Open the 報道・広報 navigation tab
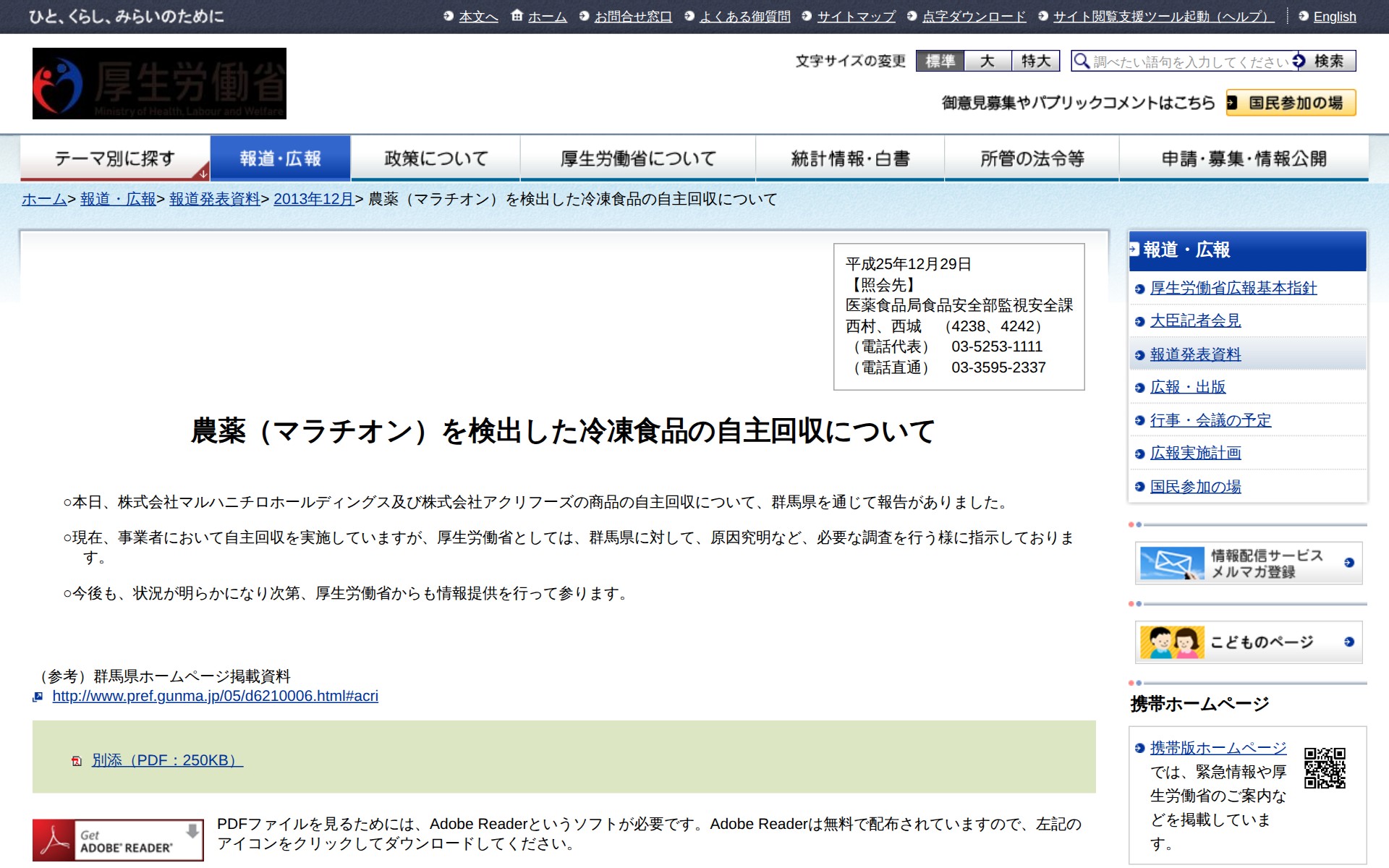Viewport: 1389px width, 868px height. [280, 158]
